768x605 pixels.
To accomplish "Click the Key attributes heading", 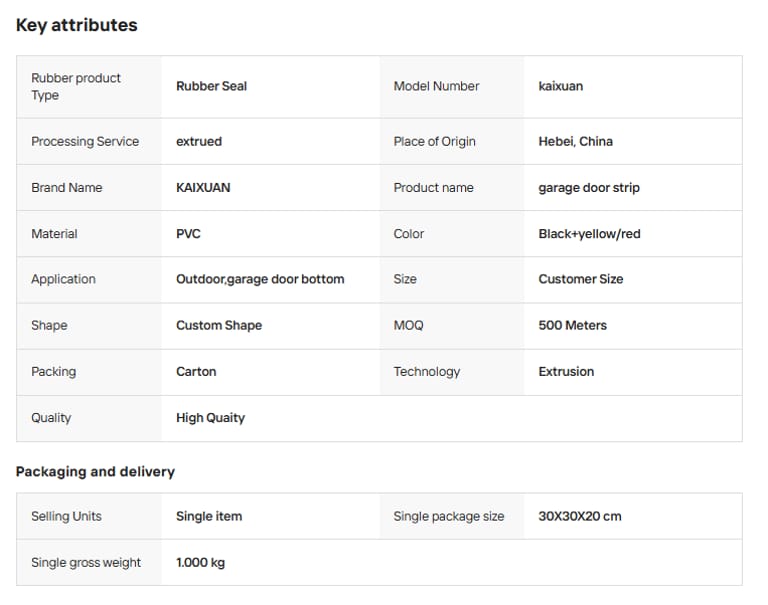I will click(77, 25).
